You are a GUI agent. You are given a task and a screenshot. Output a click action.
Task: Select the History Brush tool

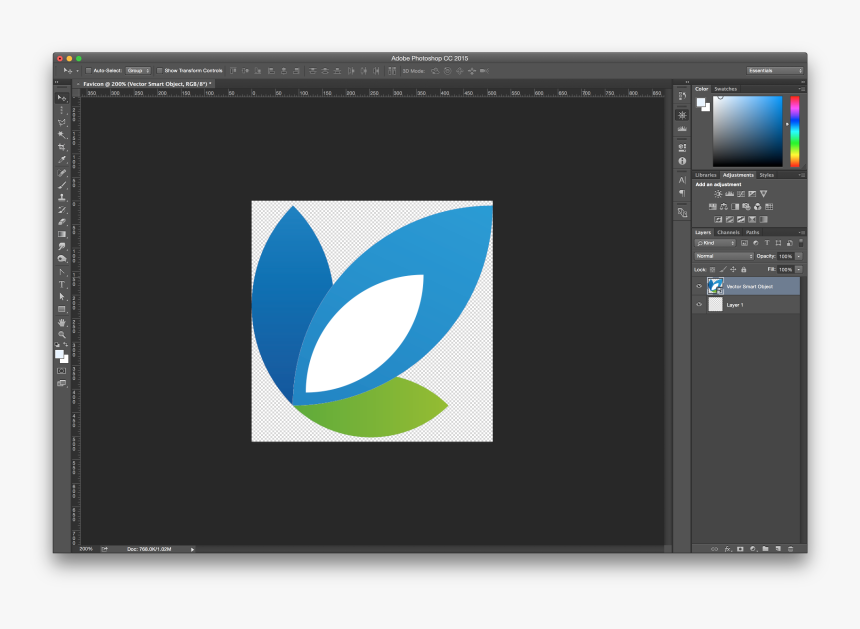pyautogui.click(x=62, y=209)
